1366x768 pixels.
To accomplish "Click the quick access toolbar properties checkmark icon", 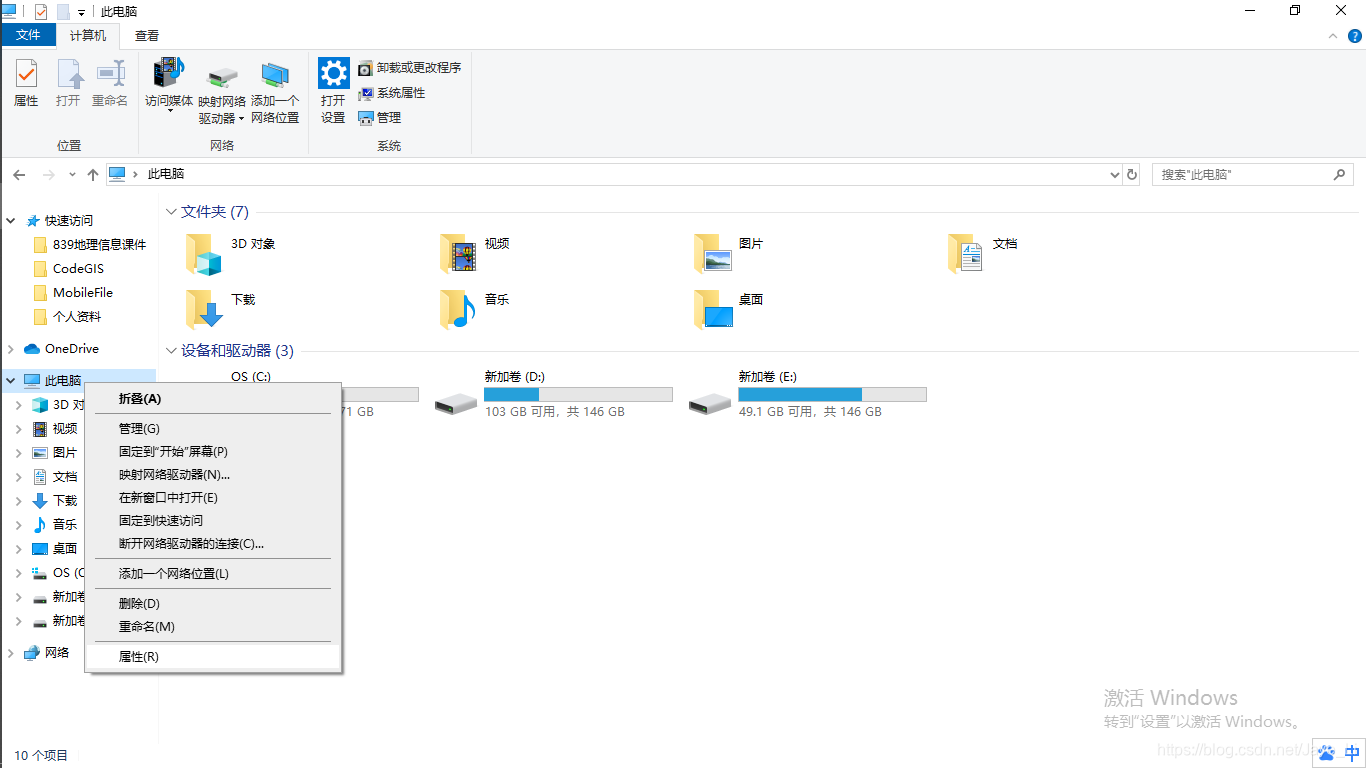I will click(41, 12).
